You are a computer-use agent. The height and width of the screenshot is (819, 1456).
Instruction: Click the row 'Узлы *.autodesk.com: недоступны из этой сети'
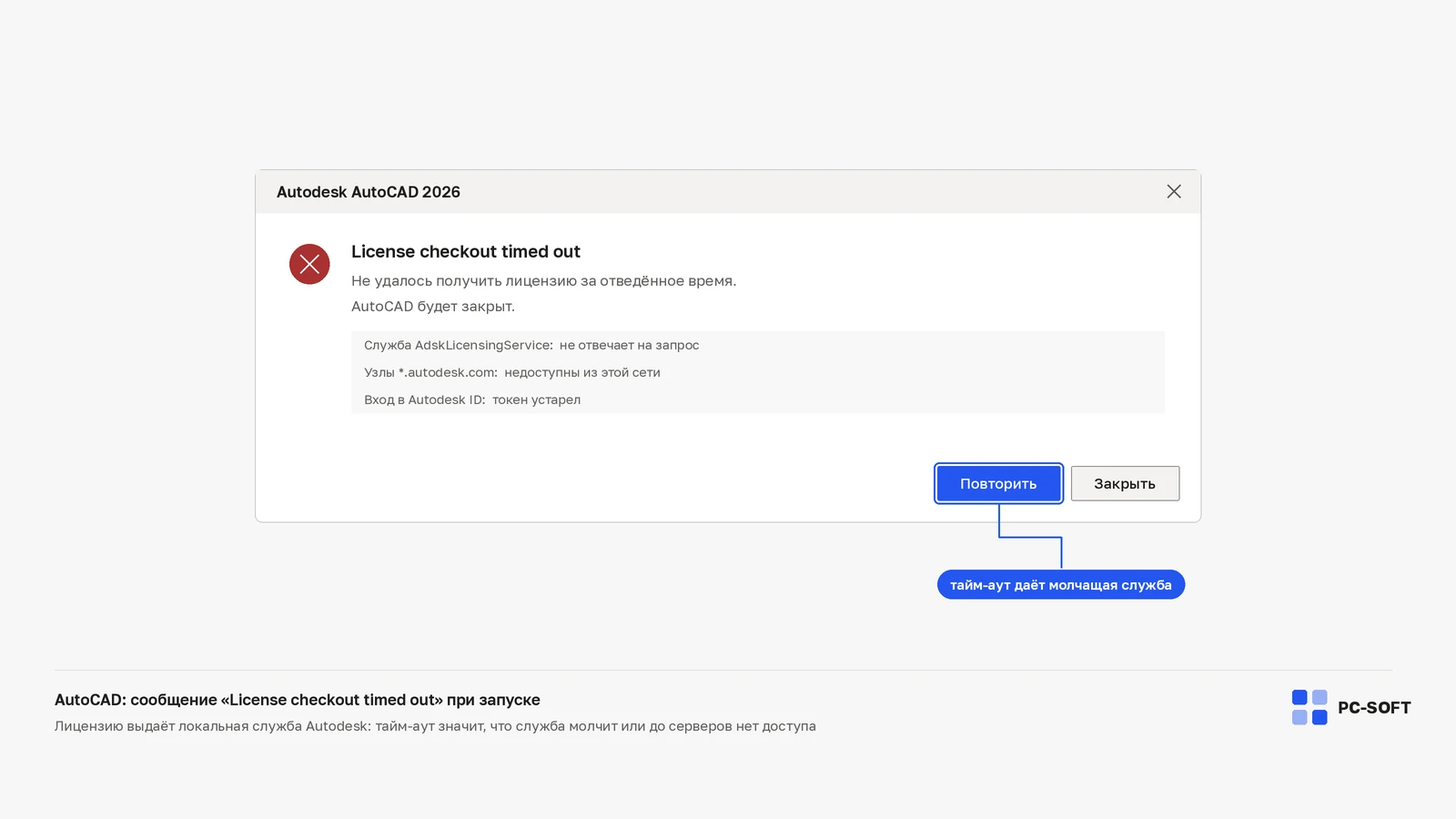(758, 372)
